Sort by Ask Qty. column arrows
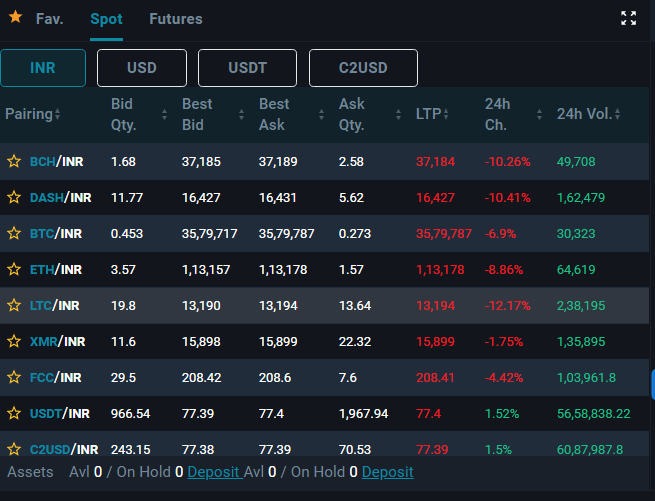Viewport: 655px width, 501px height. tap(398, 114)
